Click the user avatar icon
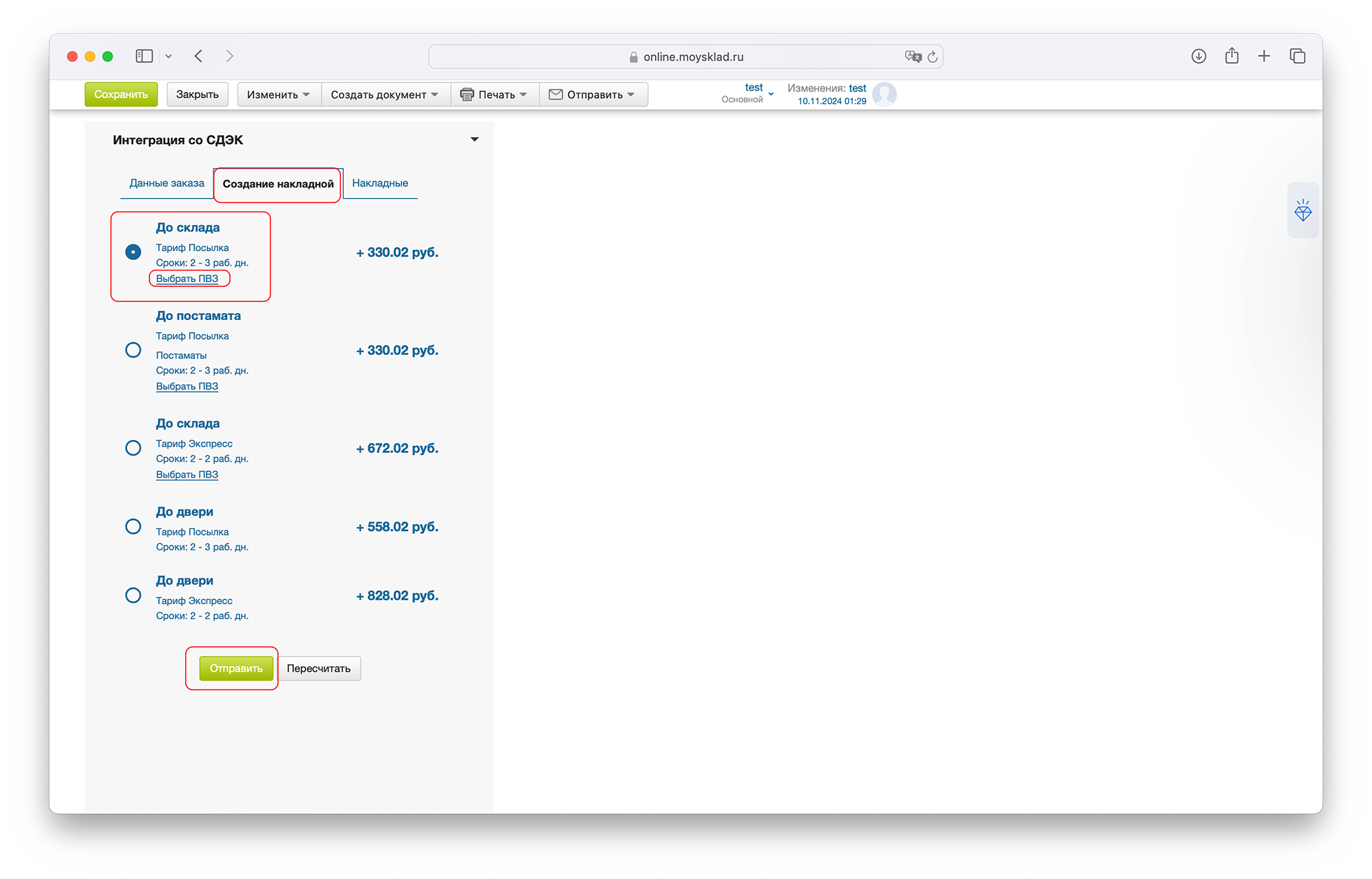The image size is (1372, 879). pos(884,94)
